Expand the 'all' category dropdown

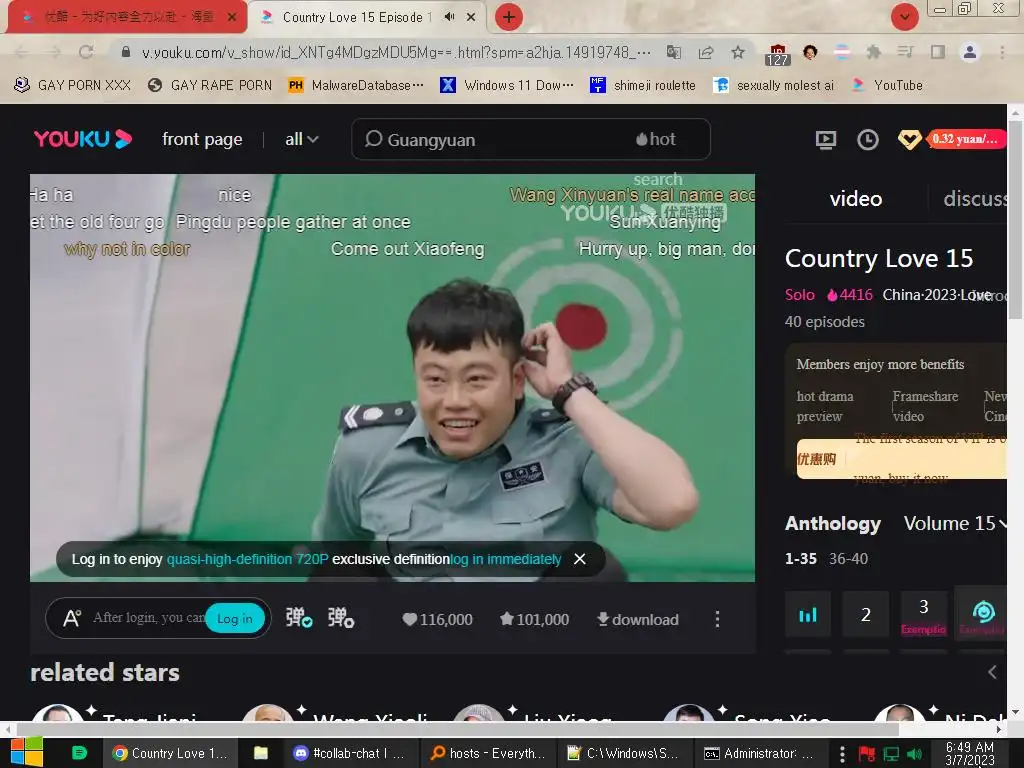(x=302, y=139)
